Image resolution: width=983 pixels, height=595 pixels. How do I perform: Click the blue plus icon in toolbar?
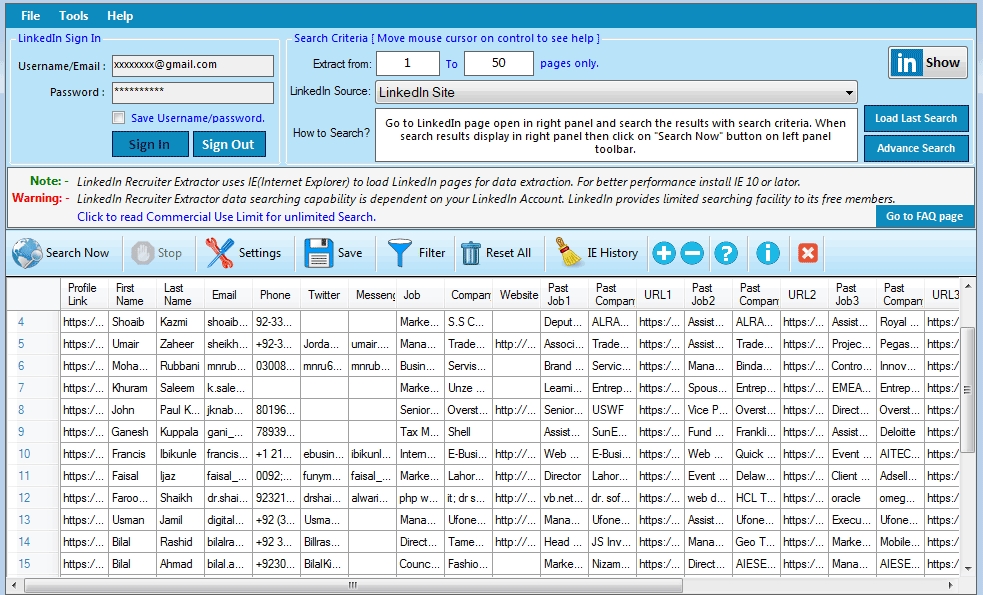click(663, 253)
